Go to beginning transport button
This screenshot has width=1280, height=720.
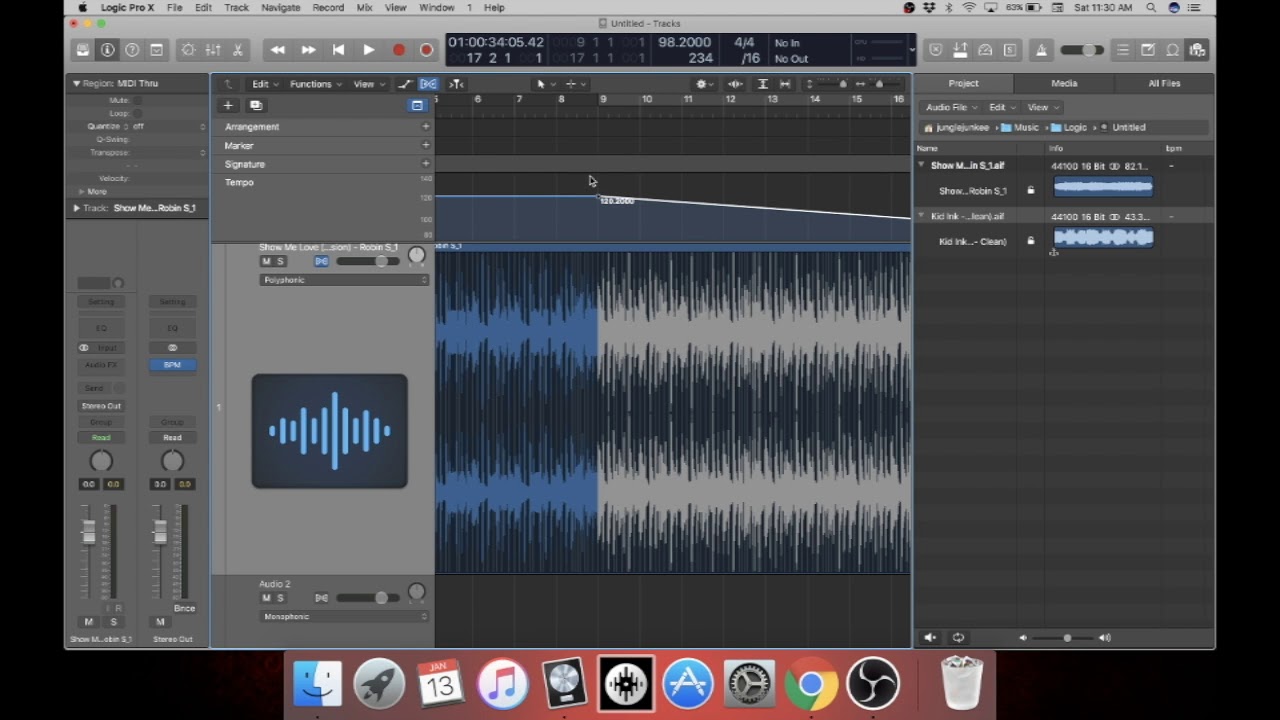[x=338, y=50]
